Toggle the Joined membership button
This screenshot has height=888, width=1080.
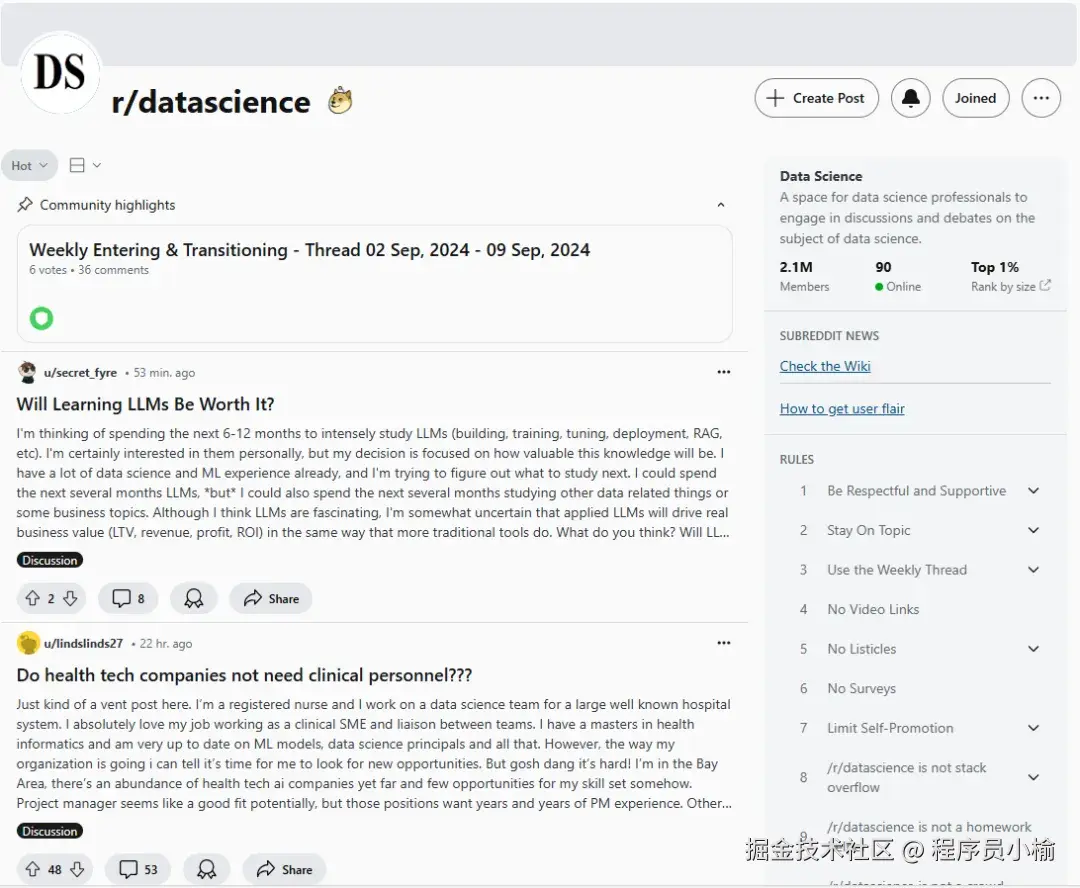coord(975,98)
